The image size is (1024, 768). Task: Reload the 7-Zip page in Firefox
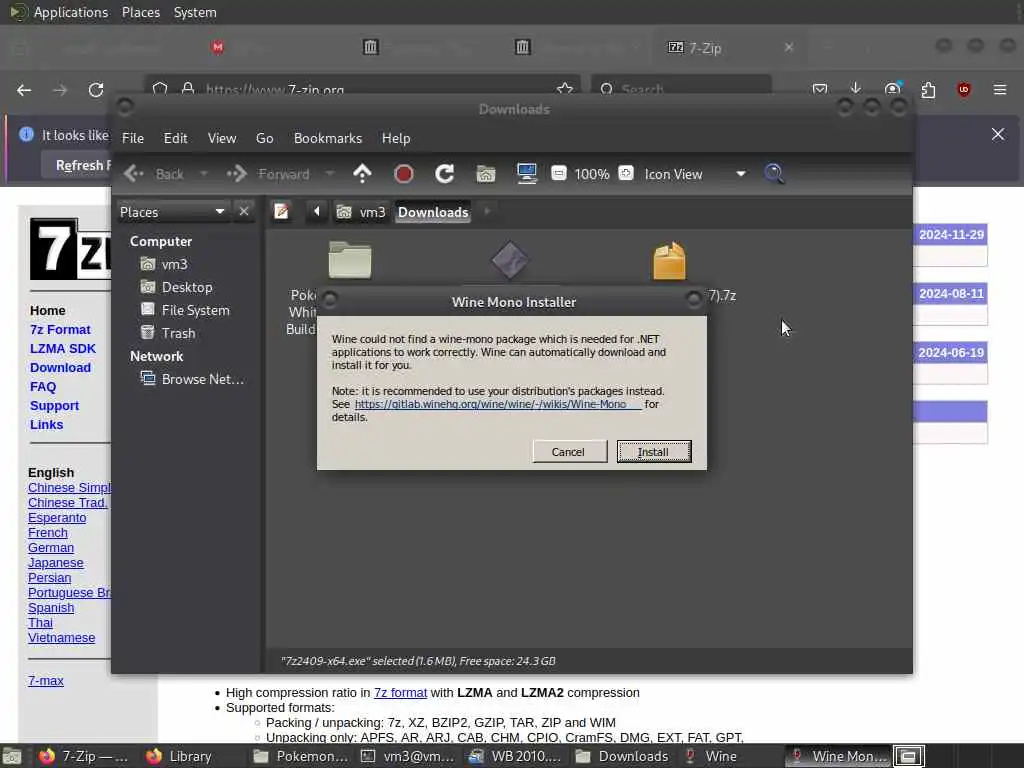click(x=96, y=89)
